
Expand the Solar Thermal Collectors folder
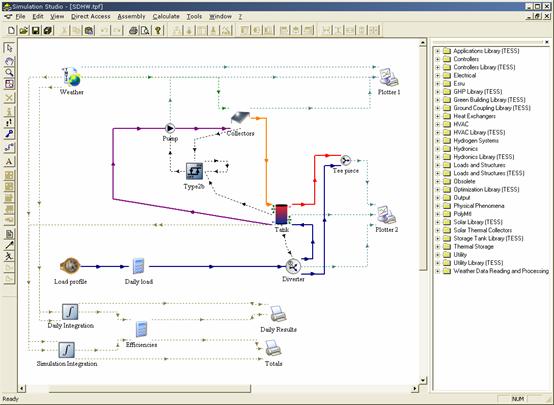point(437,230)
